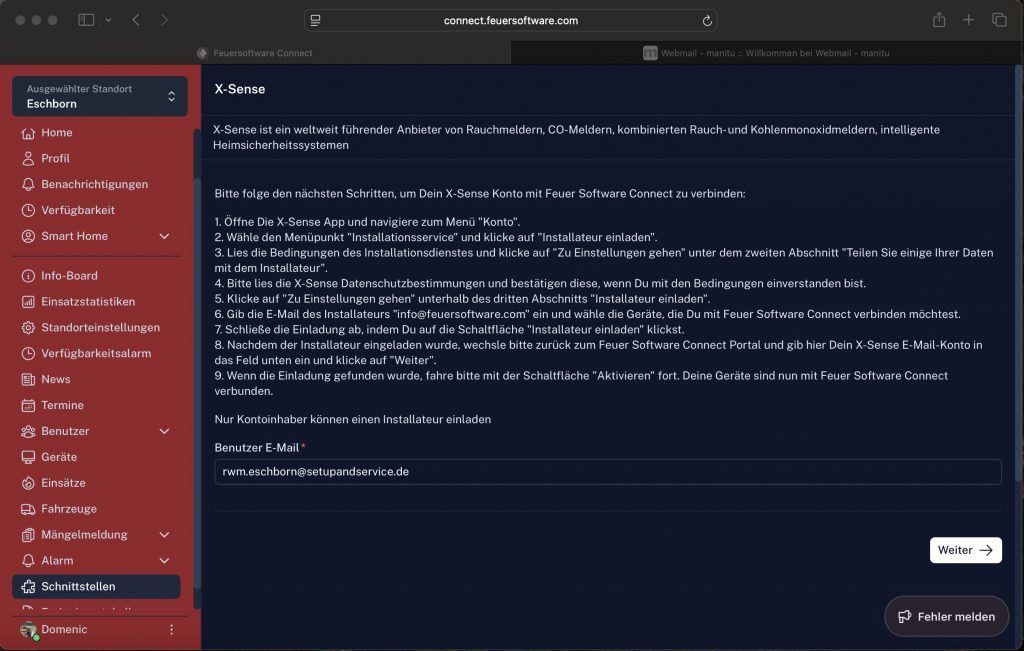Click the Verfügbarkeit clock icon
This screenshot has width=1024, height=651.
point(28,211)
